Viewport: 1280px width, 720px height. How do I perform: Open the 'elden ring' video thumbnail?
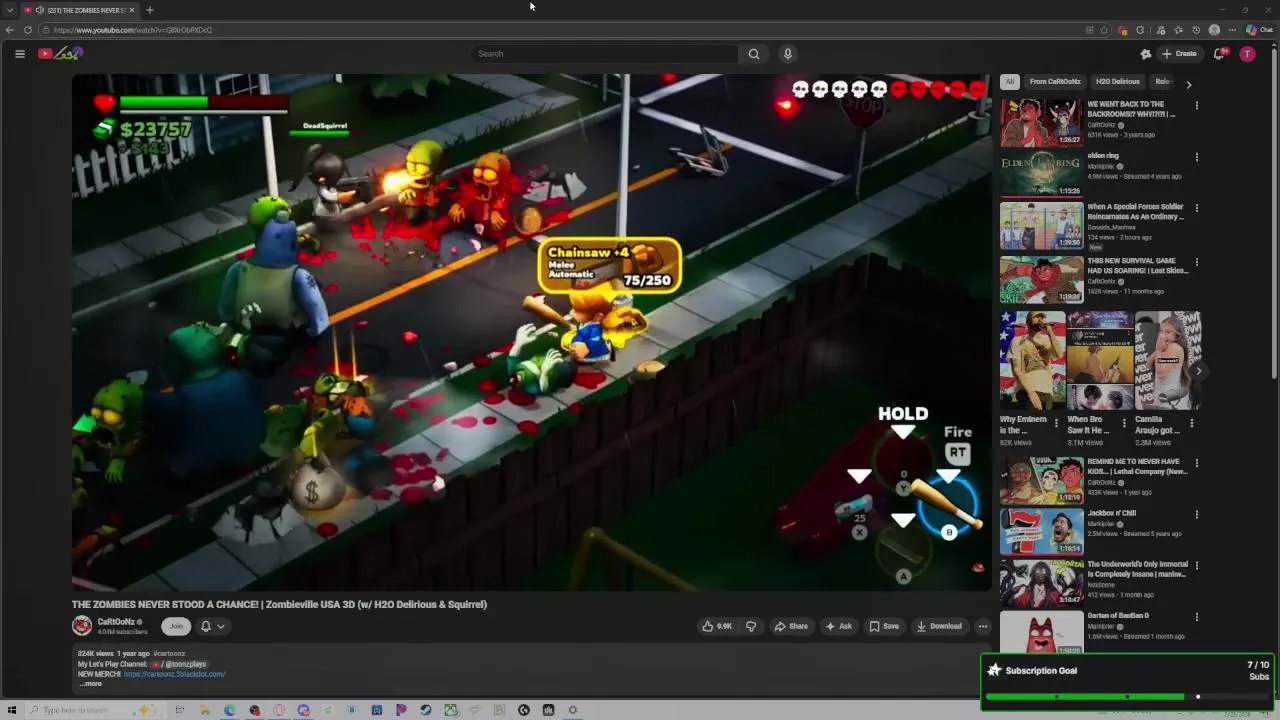1041,174
